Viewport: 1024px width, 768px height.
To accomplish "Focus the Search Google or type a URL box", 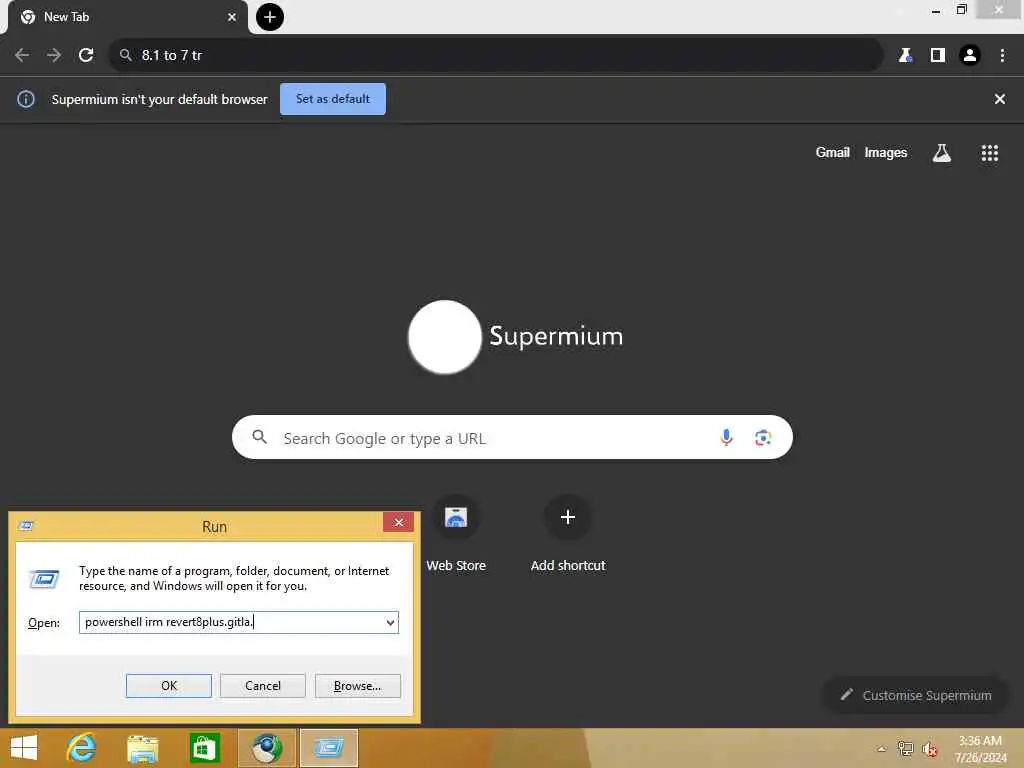I will [x=512, y=437].
